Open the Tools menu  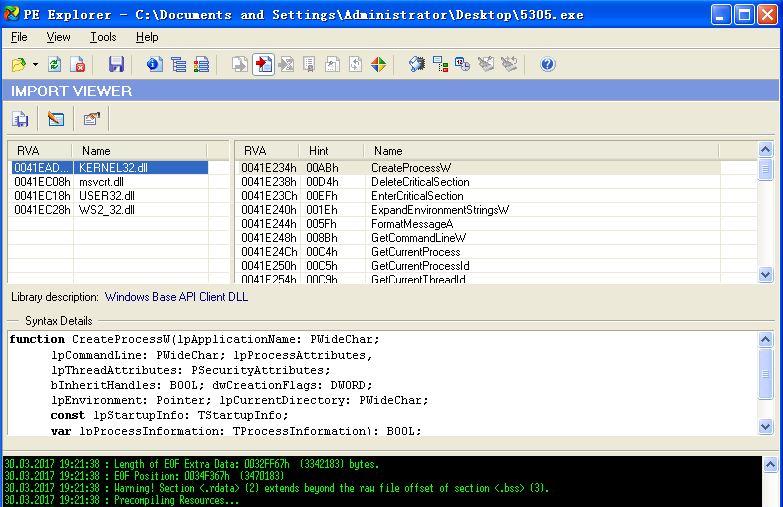(103, 37)
